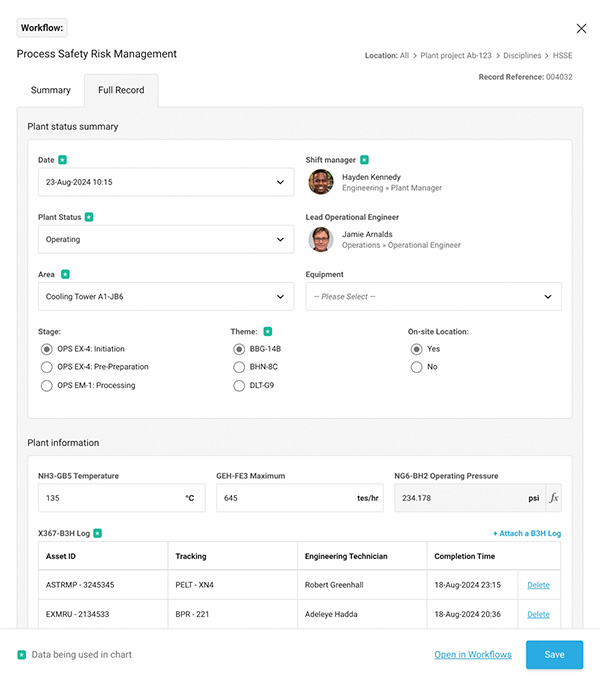Open the Area Cooling Tower dropdown
Viewport: 600px width, 680px height.
click(165, 297)
